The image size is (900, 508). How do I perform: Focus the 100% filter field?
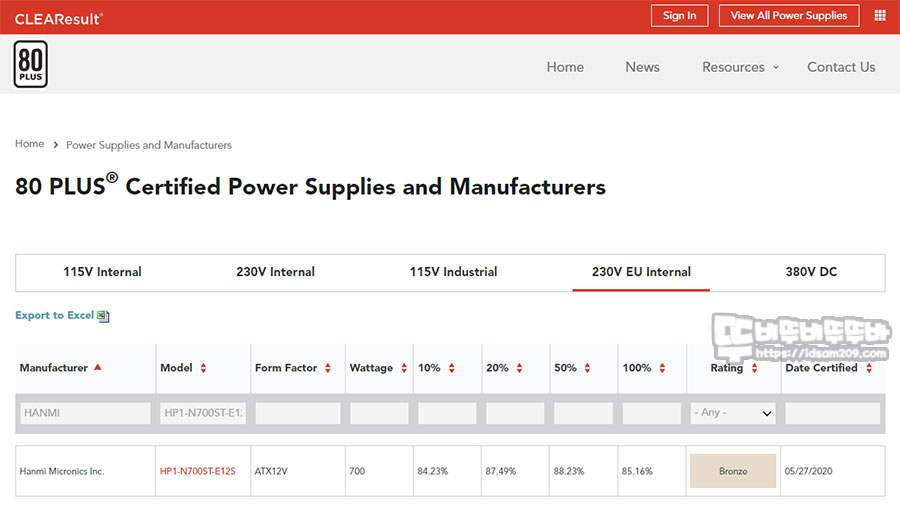click(x=651, y=413)
